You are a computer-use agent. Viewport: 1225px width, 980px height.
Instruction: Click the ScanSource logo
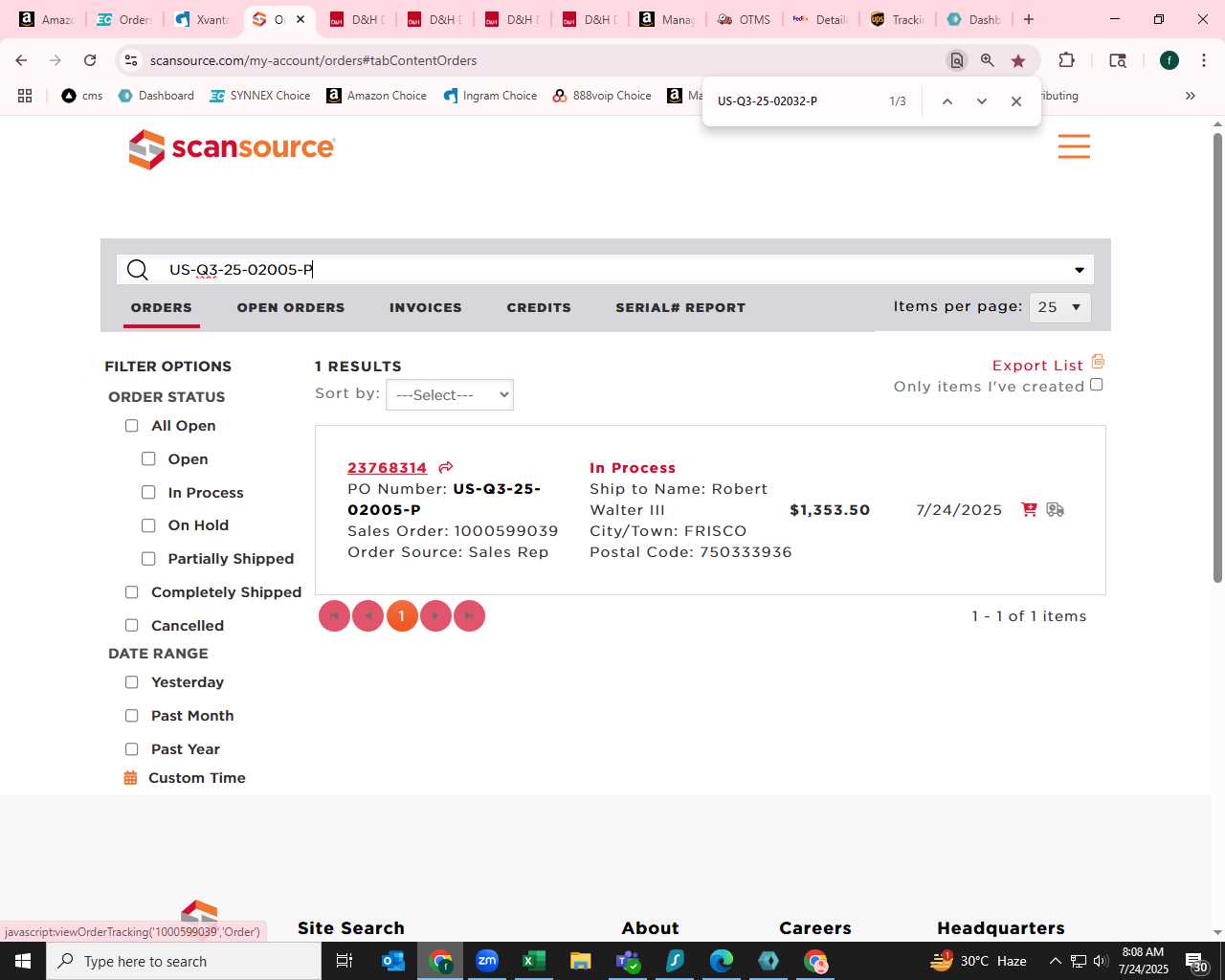tap(232, 148)
